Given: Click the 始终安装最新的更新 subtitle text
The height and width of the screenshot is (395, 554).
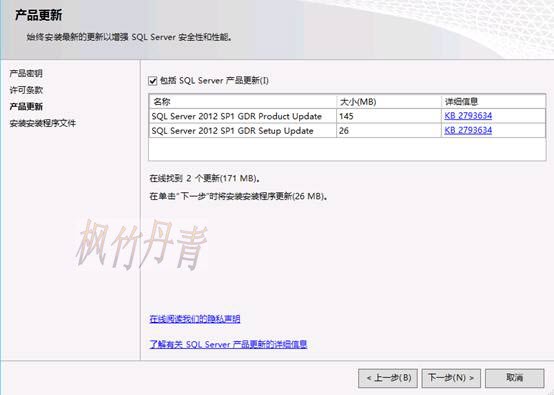Looking at the screenshot, I should click(129, 37).
